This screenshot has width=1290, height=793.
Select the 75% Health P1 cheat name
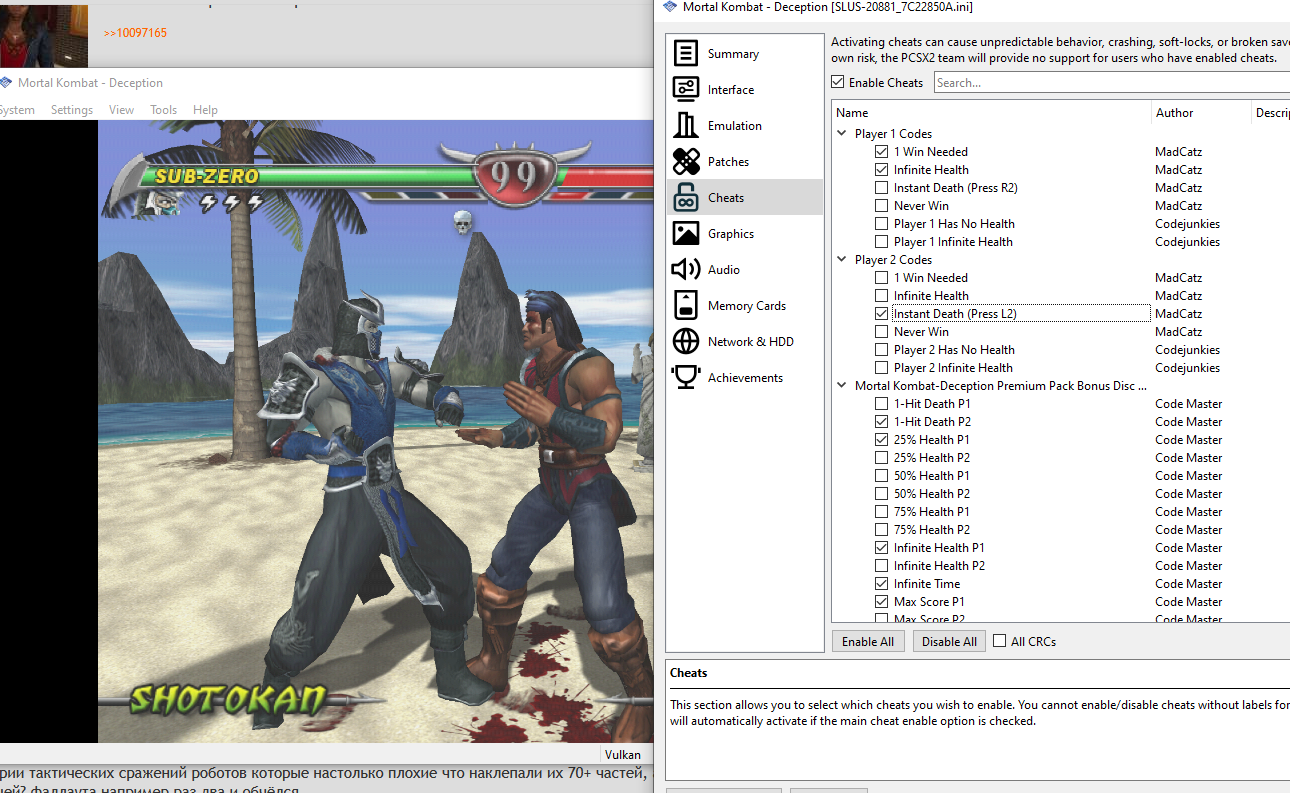coord(932,512)
